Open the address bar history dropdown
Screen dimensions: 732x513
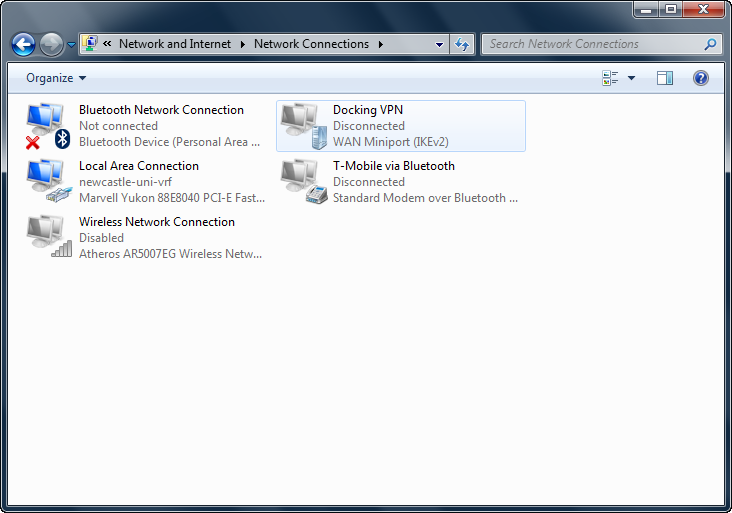pyautogui.click(x=439, y=44)
